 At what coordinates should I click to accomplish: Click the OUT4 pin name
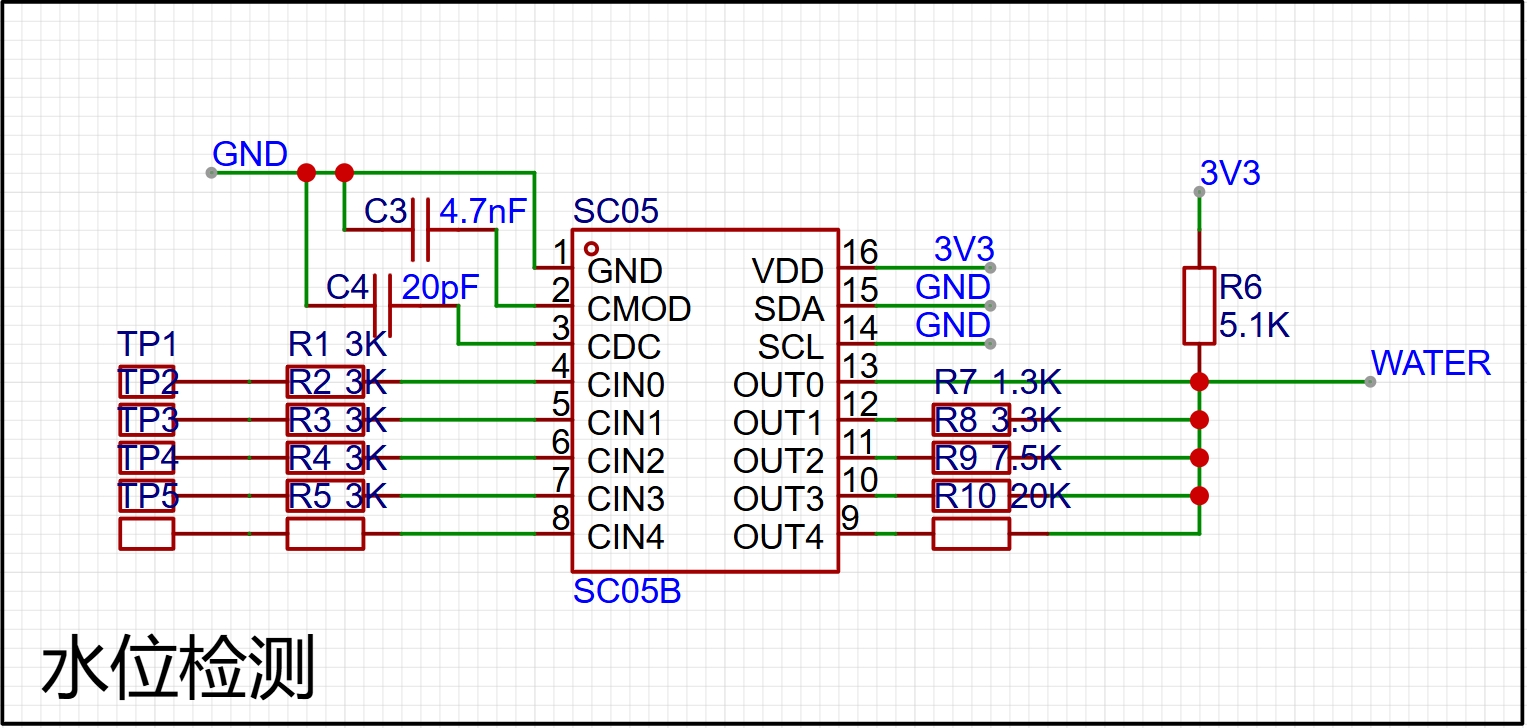pos(779,537)
